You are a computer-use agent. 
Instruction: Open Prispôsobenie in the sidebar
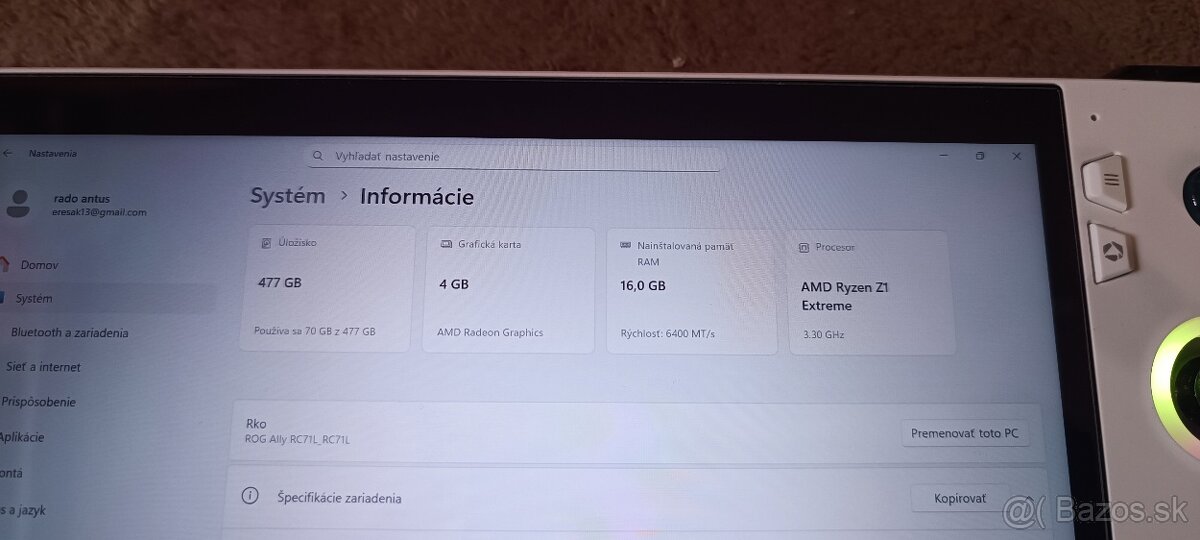click(x=38, y=402)
